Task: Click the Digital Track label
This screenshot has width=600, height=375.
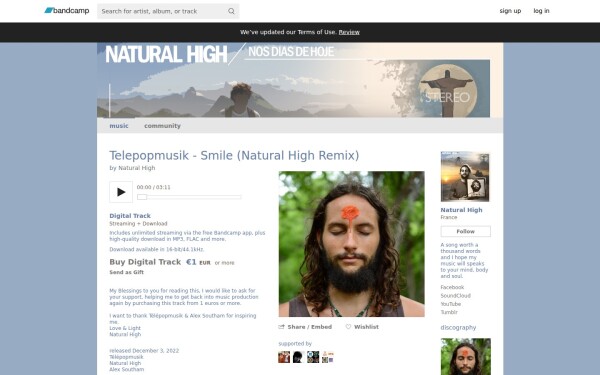Action: point(130,215)
